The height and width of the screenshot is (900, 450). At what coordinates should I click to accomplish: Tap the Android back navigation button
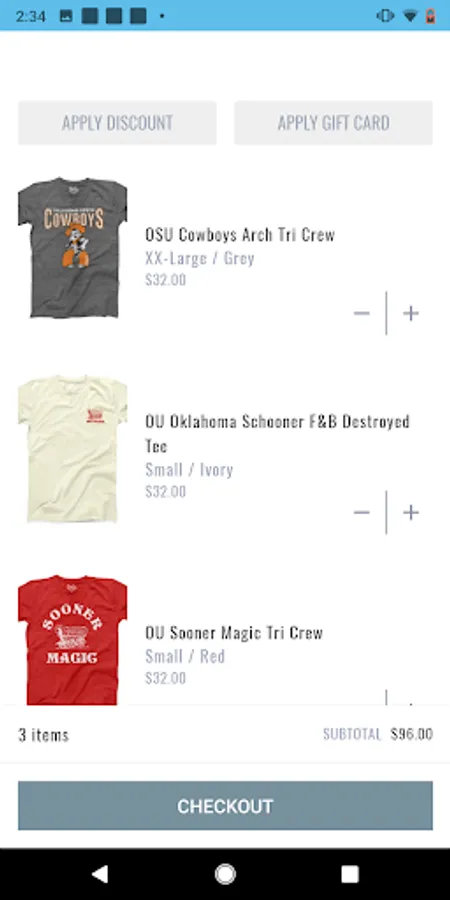pyautogui.click(x=100, y=874)
